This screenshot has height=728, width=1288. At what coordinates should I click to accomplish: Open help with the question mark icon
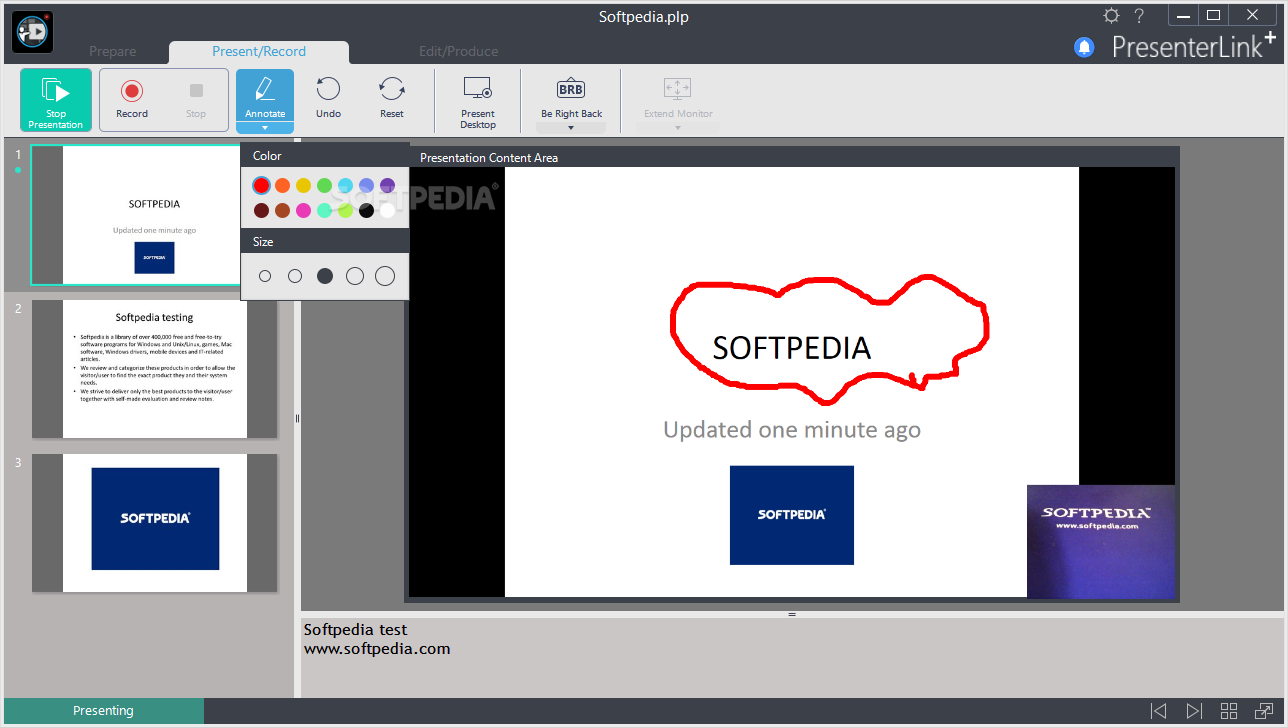click(1139, 16)
